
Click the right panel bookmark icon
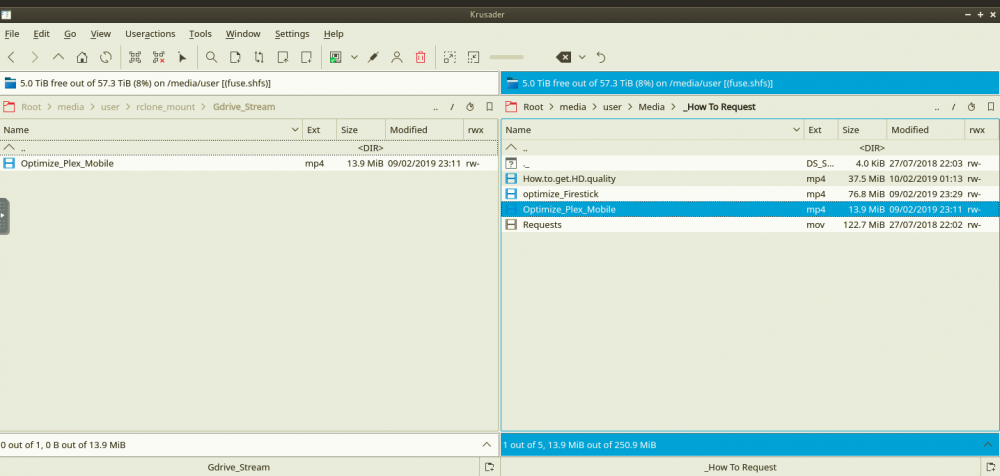click(x=991, y=107)
